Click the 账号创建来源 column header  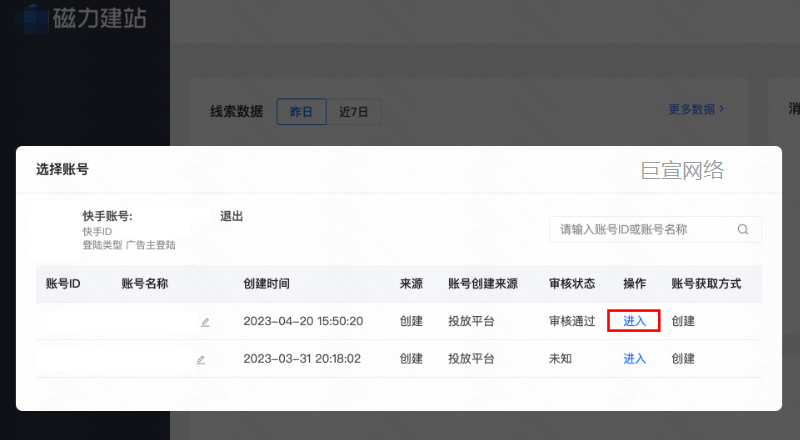[x=483, y=284]
